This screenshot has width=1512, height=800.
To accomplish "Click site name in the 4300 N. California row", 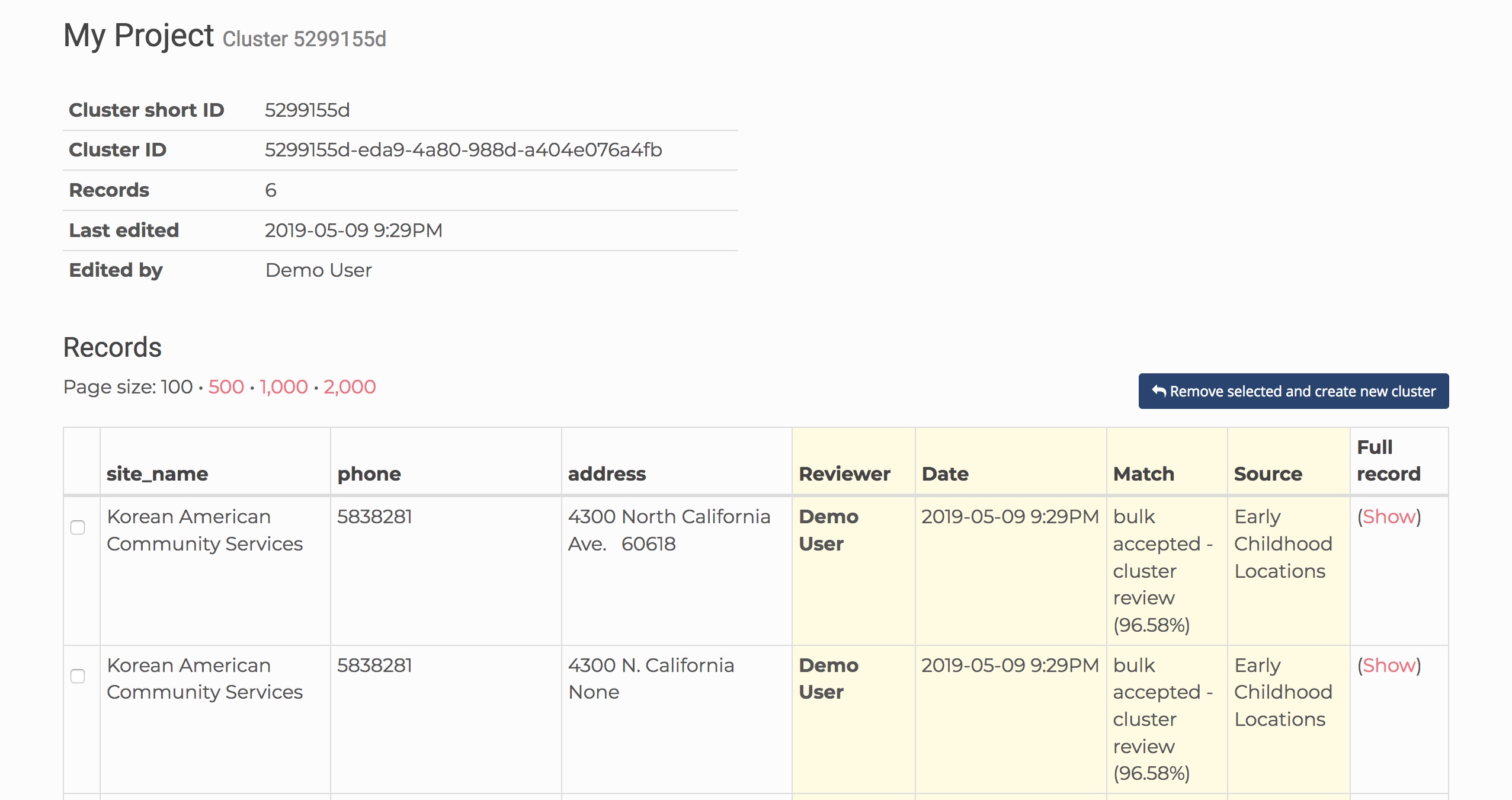I will pos(205,679).
